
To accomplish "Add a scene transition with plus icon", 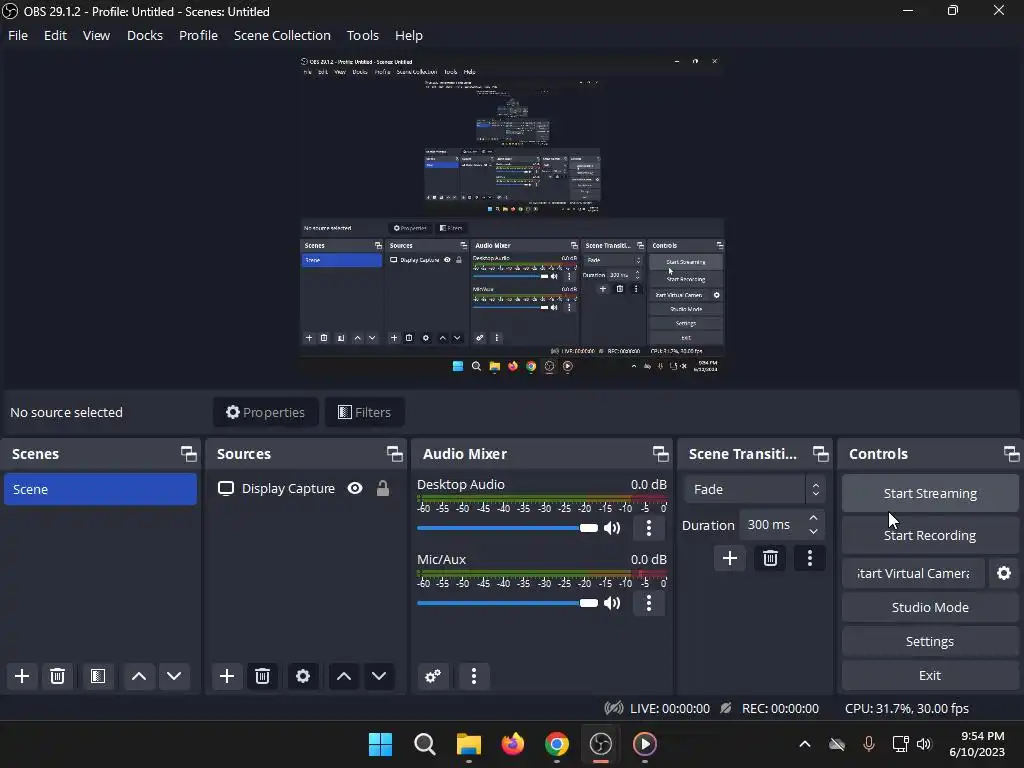I will pyautogui.click(x=729, y=558).
